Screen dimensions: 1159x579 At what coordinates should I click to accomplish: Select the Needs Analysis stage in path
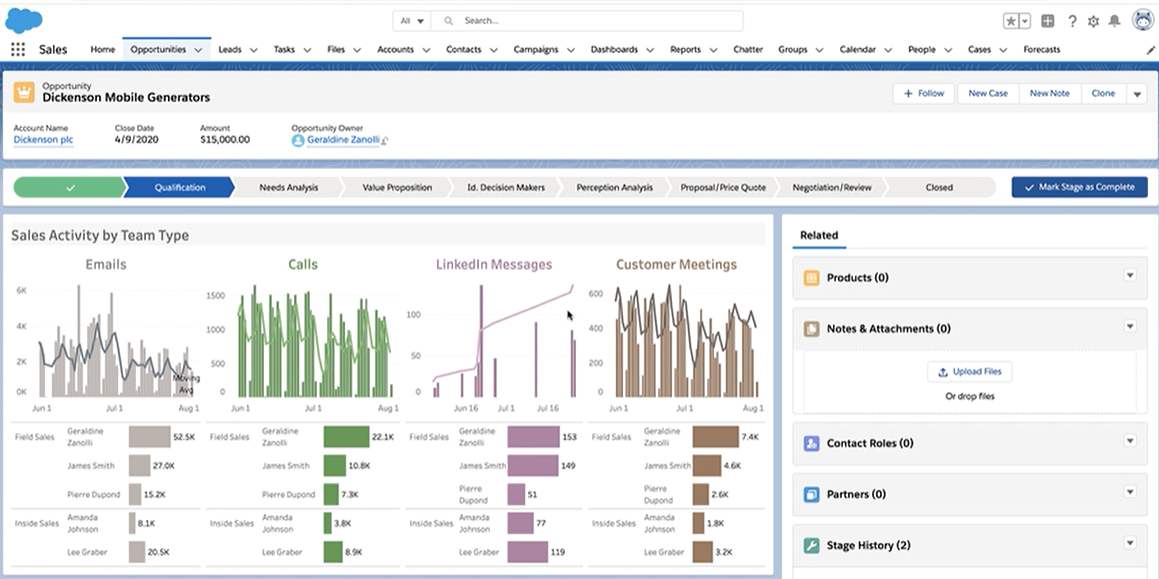pos(288,187)
